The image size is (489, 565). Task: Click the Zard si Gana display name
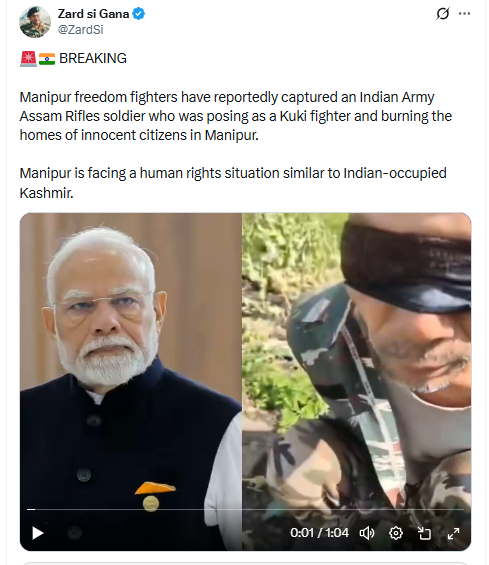pos(93,14)
